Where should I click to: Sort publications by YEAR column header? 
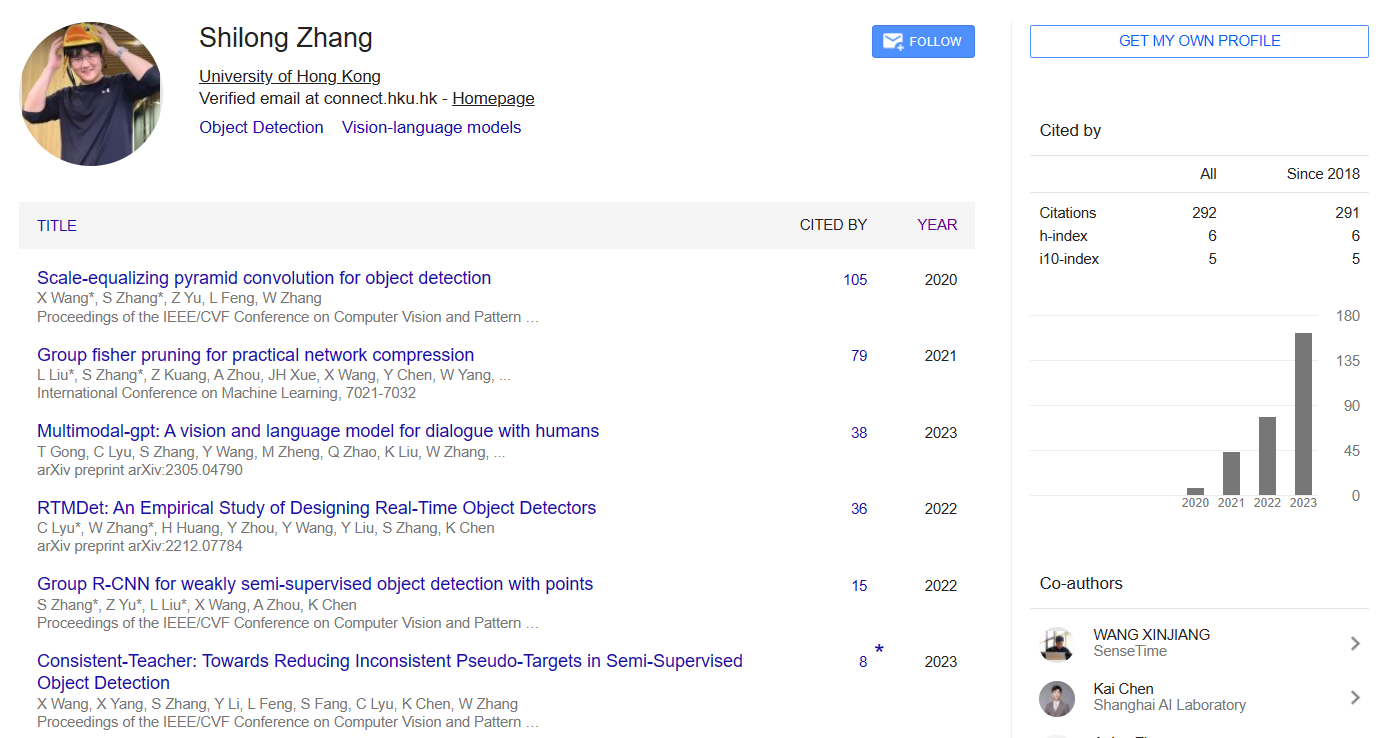click(937, 225)
